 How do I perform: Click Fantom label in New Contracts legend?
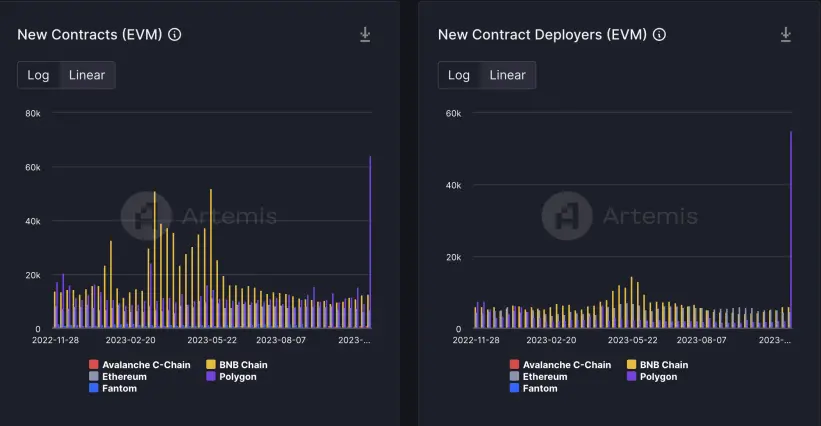click(119, 388)
